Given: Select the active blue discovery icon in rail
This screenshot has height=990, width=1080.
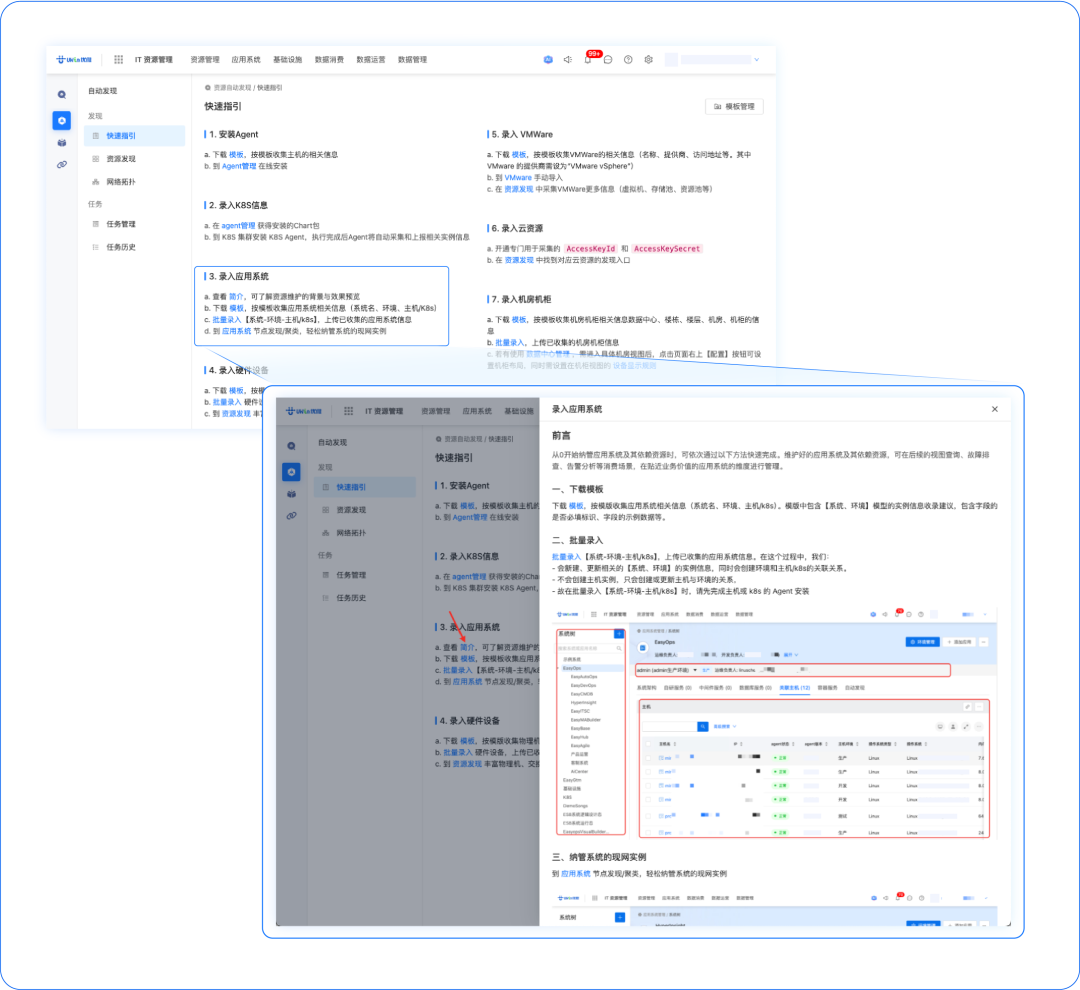Looking at the screenshot, I should pyautogui.click(x=62, y=121).
